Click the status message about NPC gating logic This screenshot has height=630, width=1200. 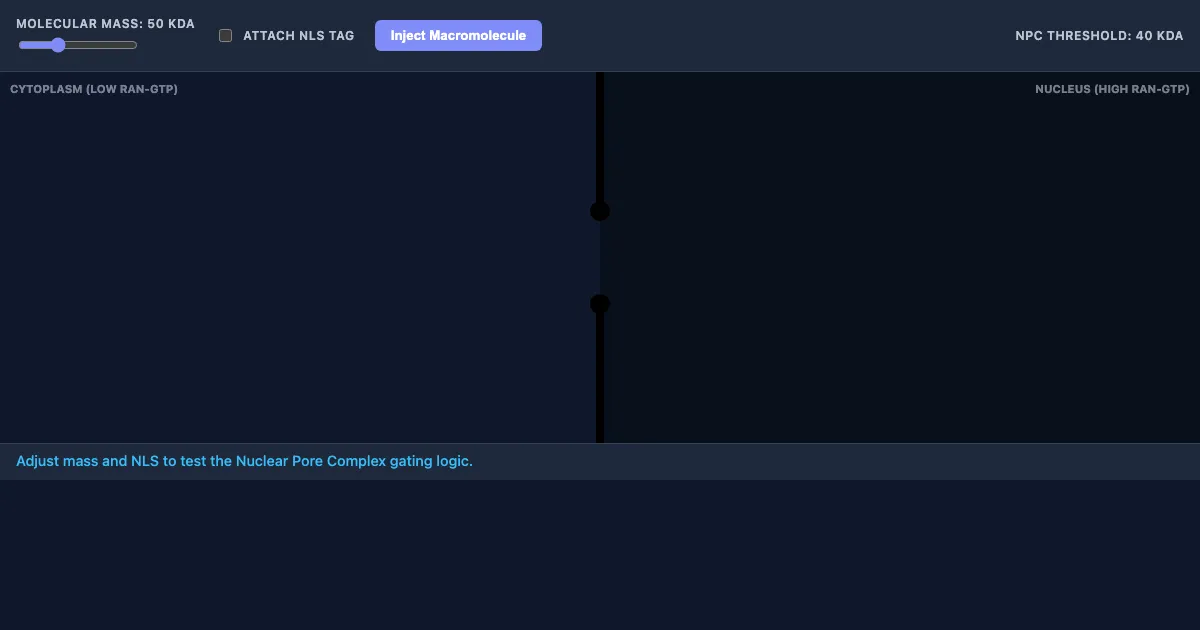click(x=244, y=462)
